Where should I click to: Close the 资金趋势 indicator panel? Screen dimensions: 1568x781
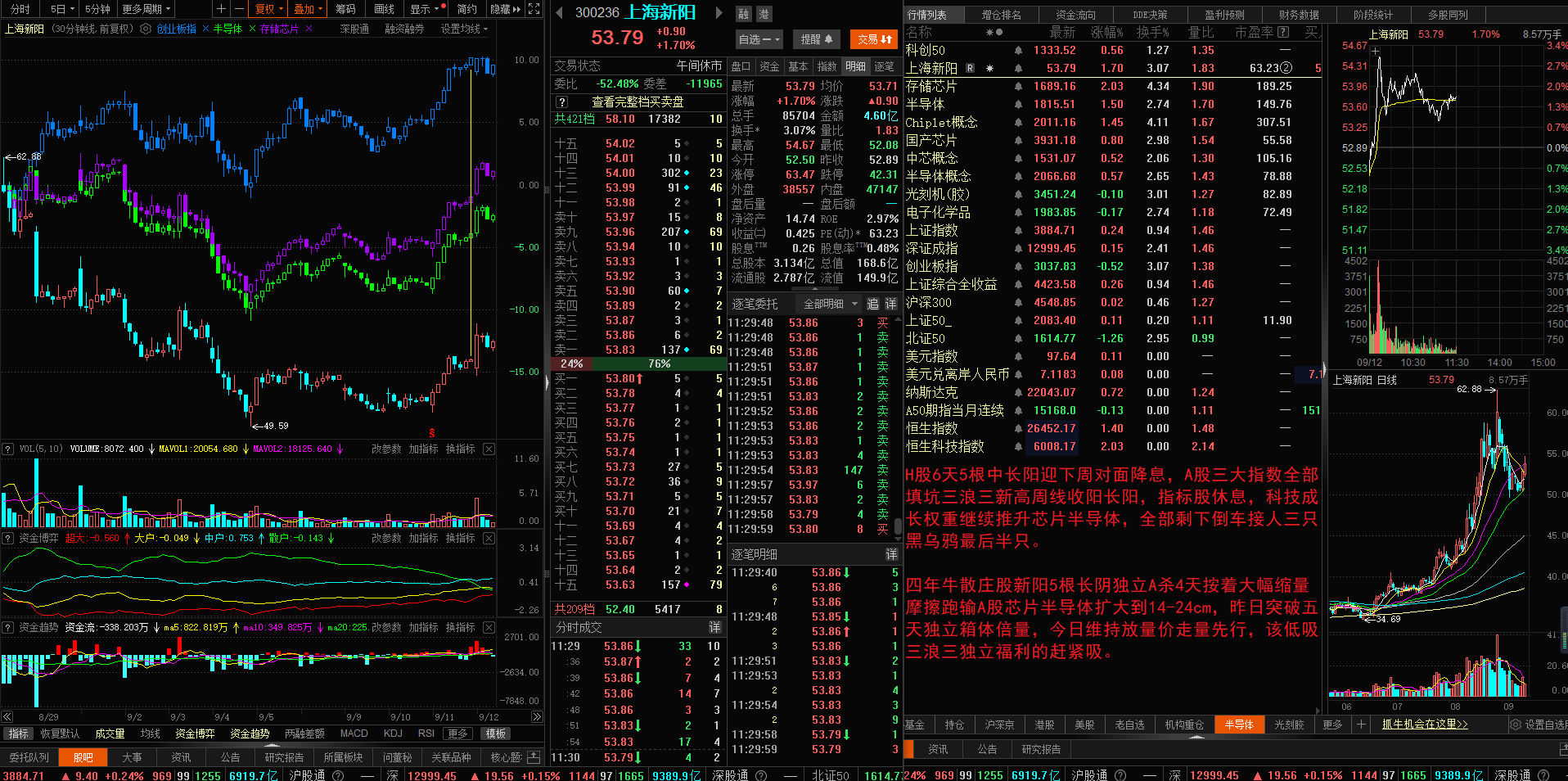click(489, 627)
